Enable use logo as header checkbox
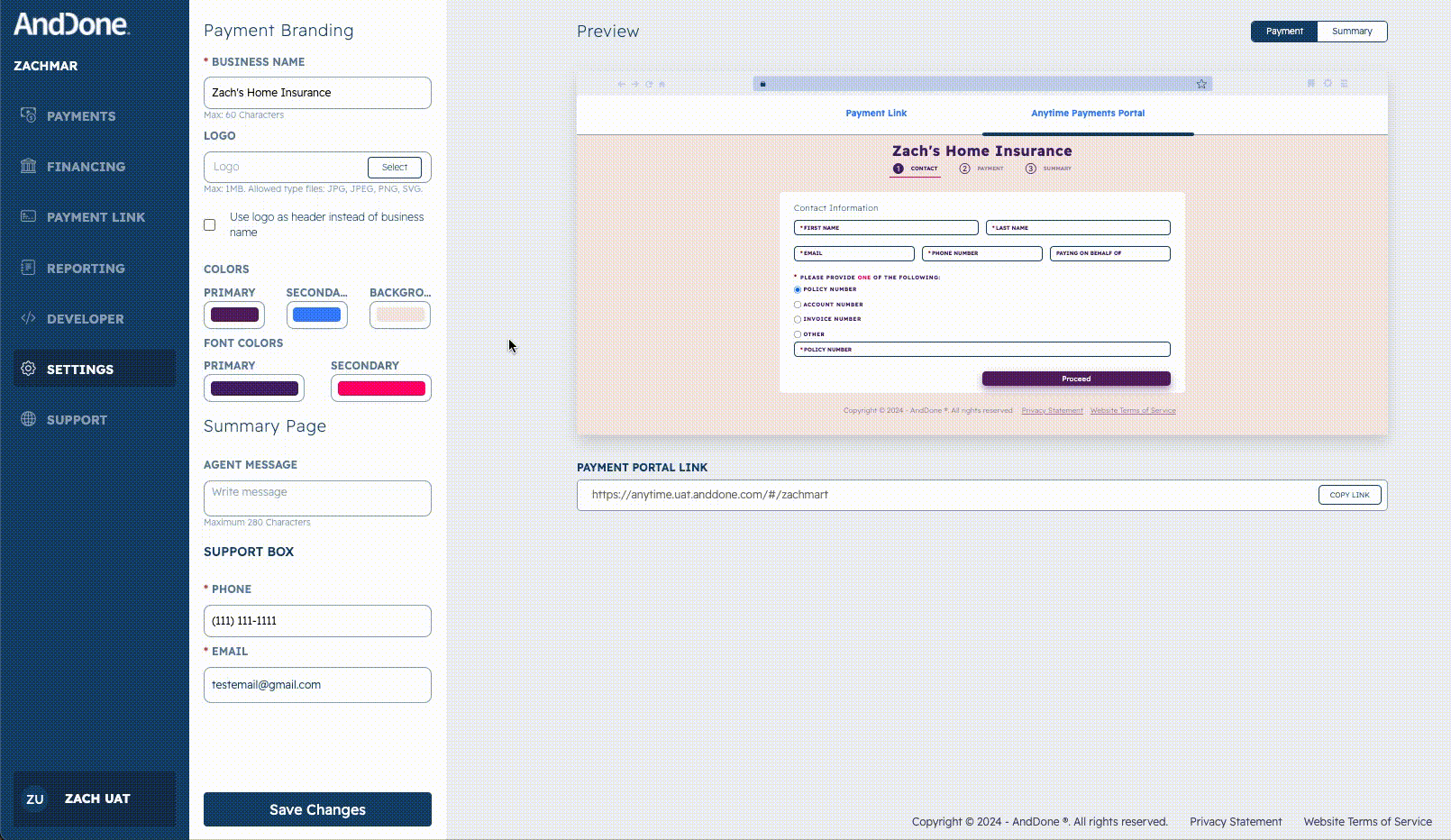1451x840 pixels. tap(210, 224)
